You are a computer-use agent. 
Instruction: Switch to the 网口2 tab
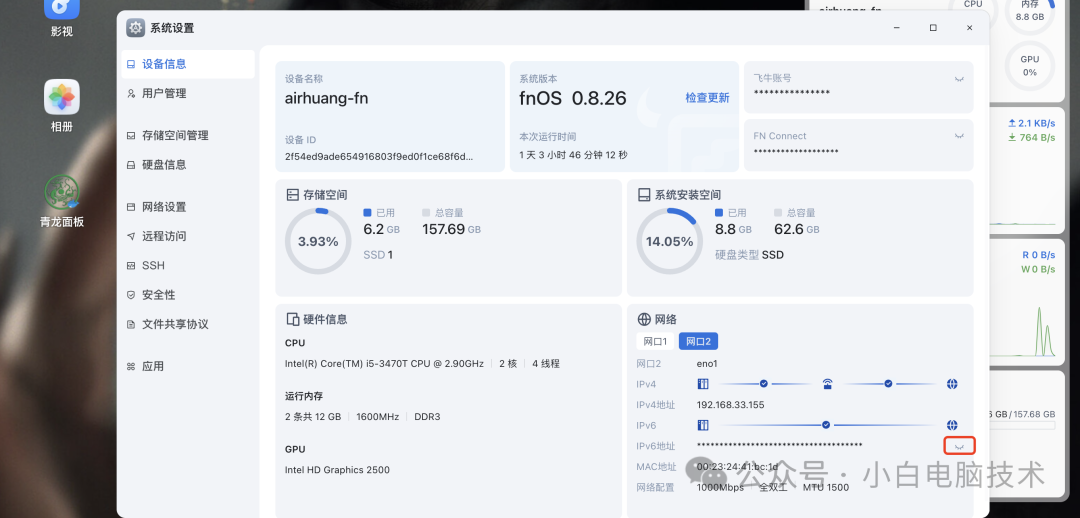[698, 341]
